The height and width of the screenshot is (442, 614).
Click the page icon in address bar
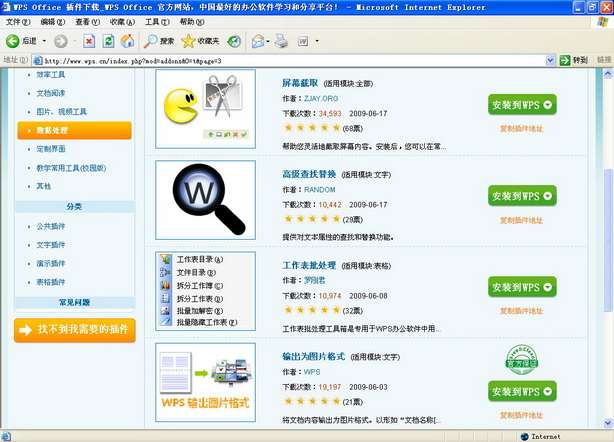coord(38,60)
